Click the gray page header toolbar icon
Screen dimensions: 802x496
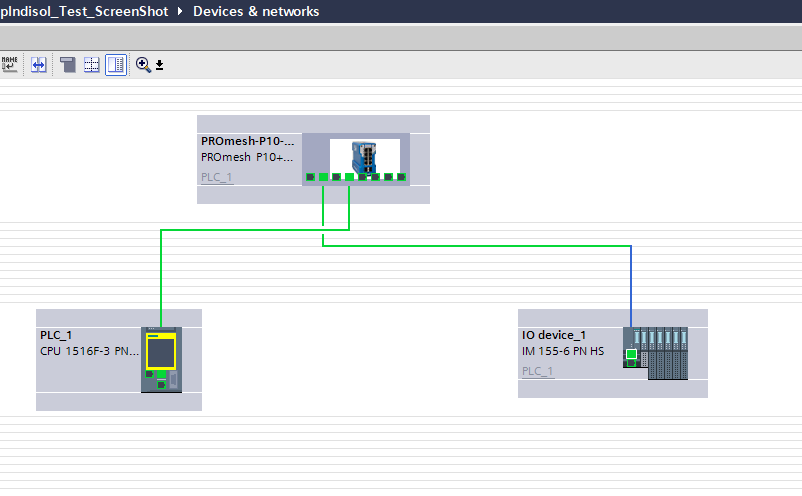tap(68, 65)
